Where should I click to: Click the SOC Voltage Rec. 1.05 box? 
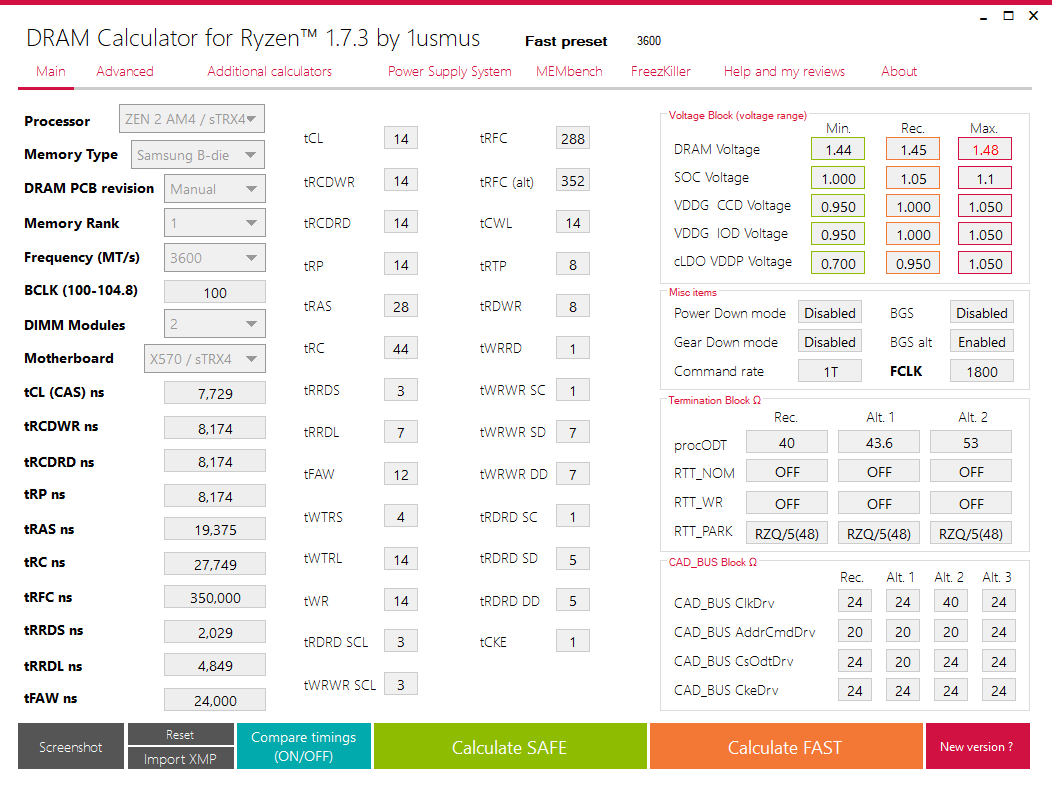[x=913, y=178]
